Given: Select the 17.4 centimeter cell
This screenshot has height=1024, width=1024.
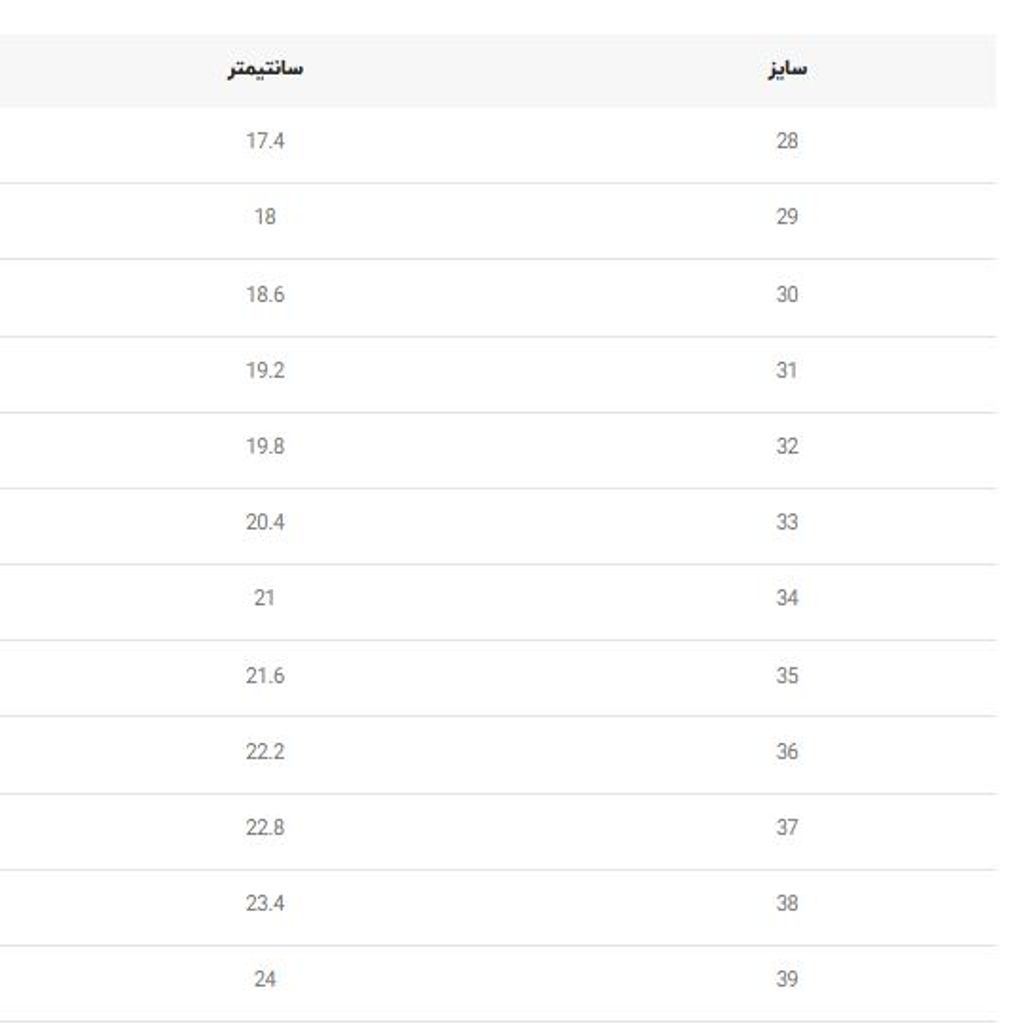Looking at the screenshot, I should pos(265,141).
